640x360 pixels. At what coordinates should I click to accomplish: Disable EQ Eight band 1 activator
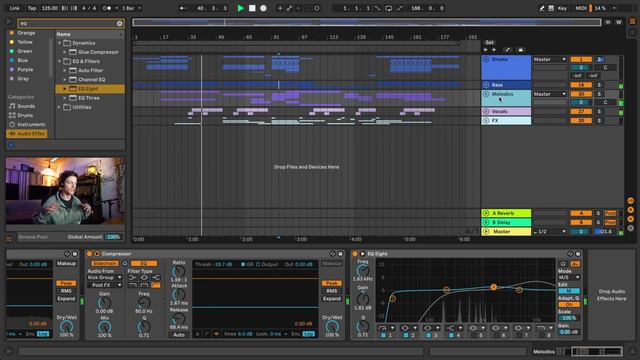pyautogui.click(x=383, y=335)
